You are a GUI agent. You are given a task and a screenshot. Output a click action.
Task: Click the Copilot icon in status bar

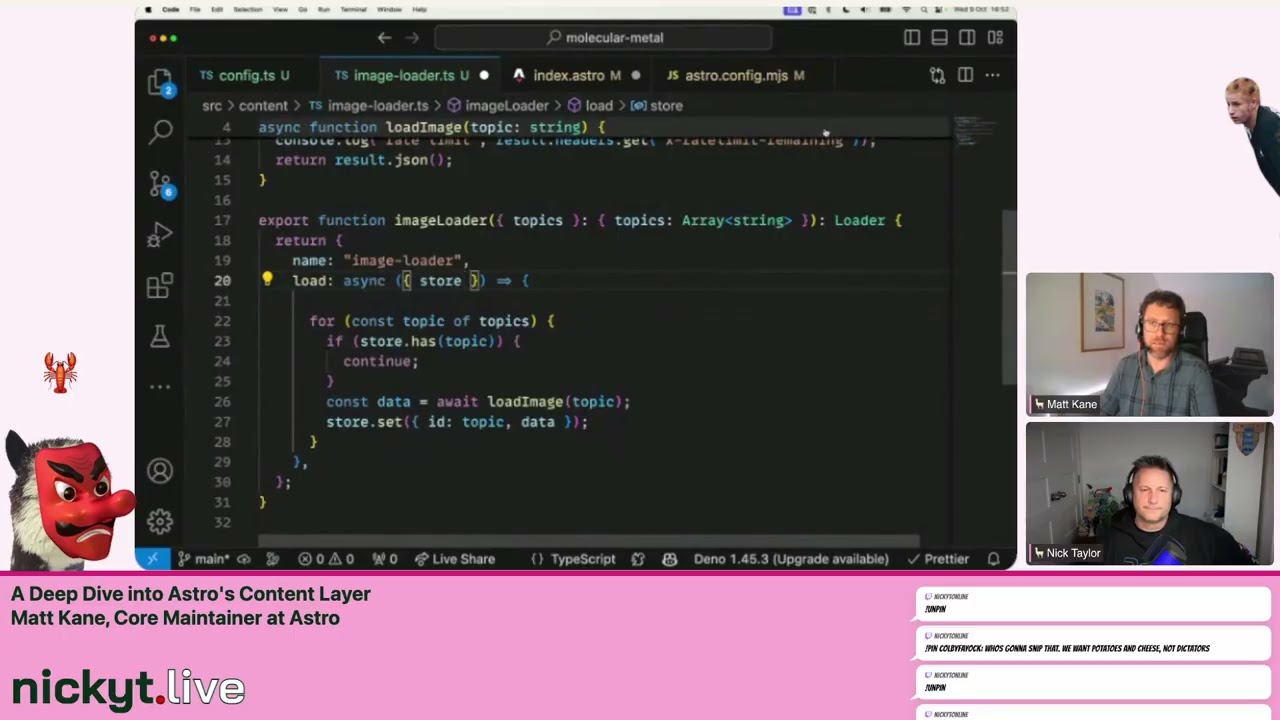click(x=669, y=559)
